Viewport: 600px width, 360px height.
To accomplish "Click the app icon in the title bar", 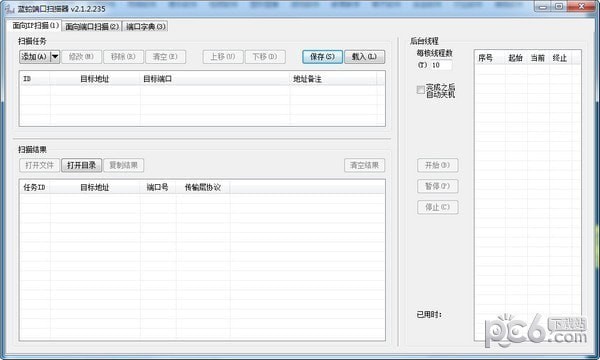I will point(8,8).
